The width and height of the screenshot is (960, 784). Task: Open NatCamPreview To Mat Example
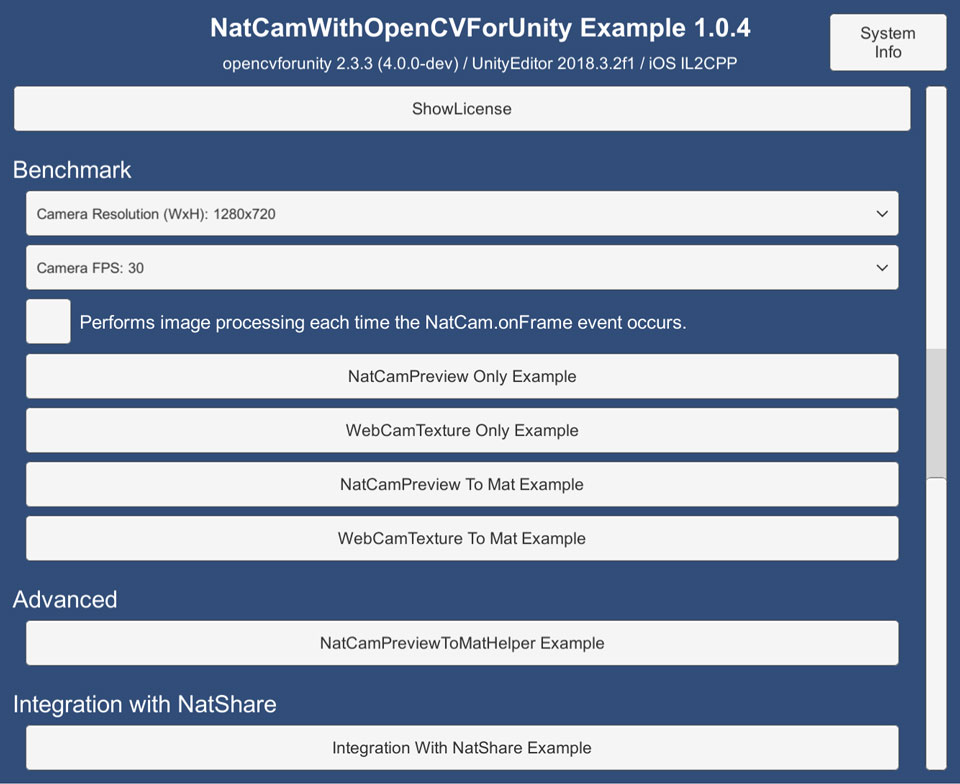462,484
